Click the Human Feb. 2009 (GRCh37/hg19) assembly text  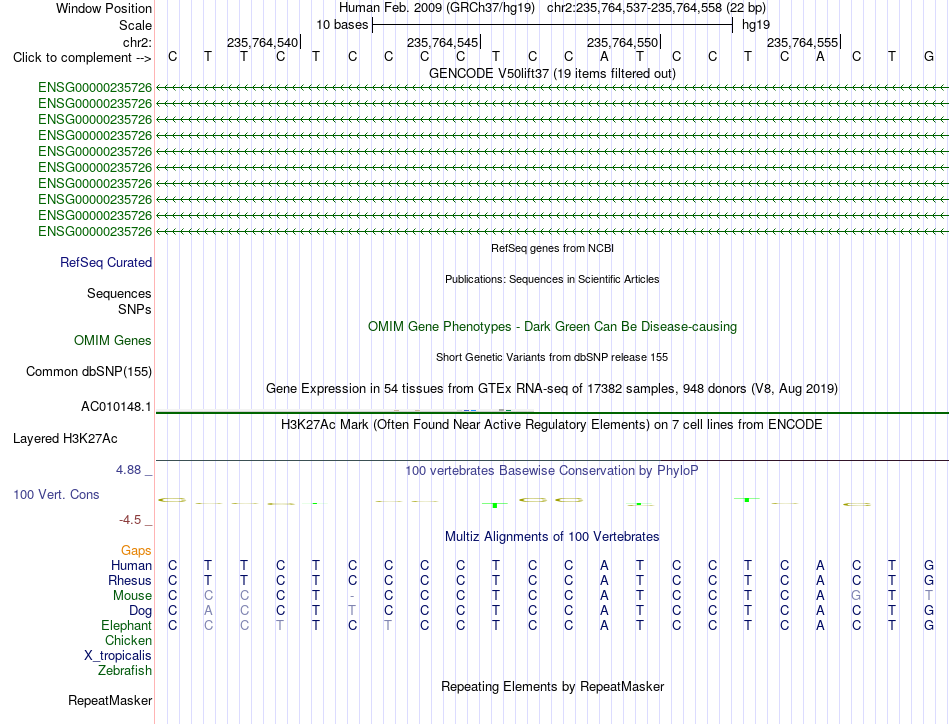(x=437, y=8)
